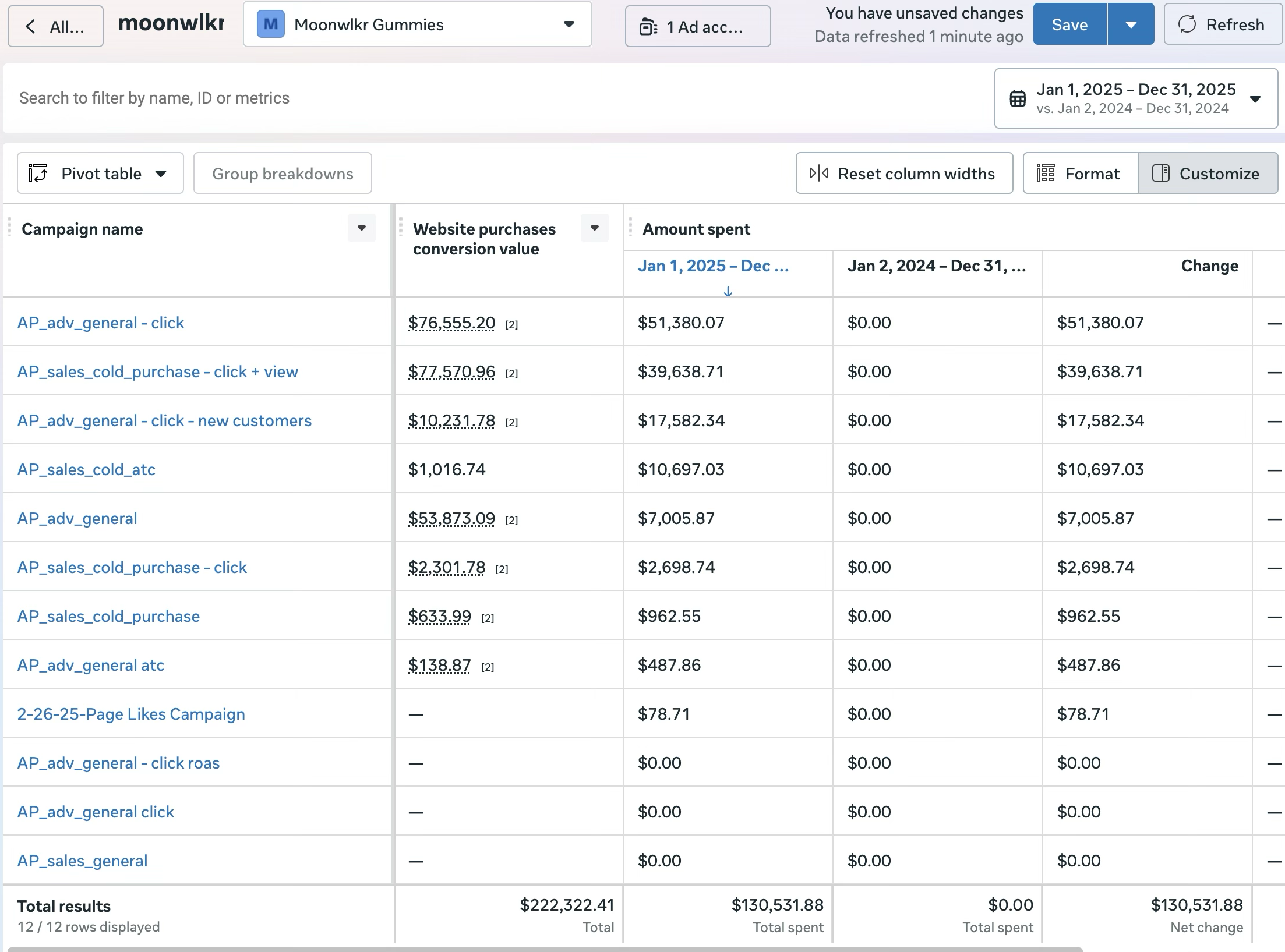The width and height of the screenshot is (1285, 952).
Task: Open the AP_adv_general atc campaign link
Action: (x=90, y=665)
